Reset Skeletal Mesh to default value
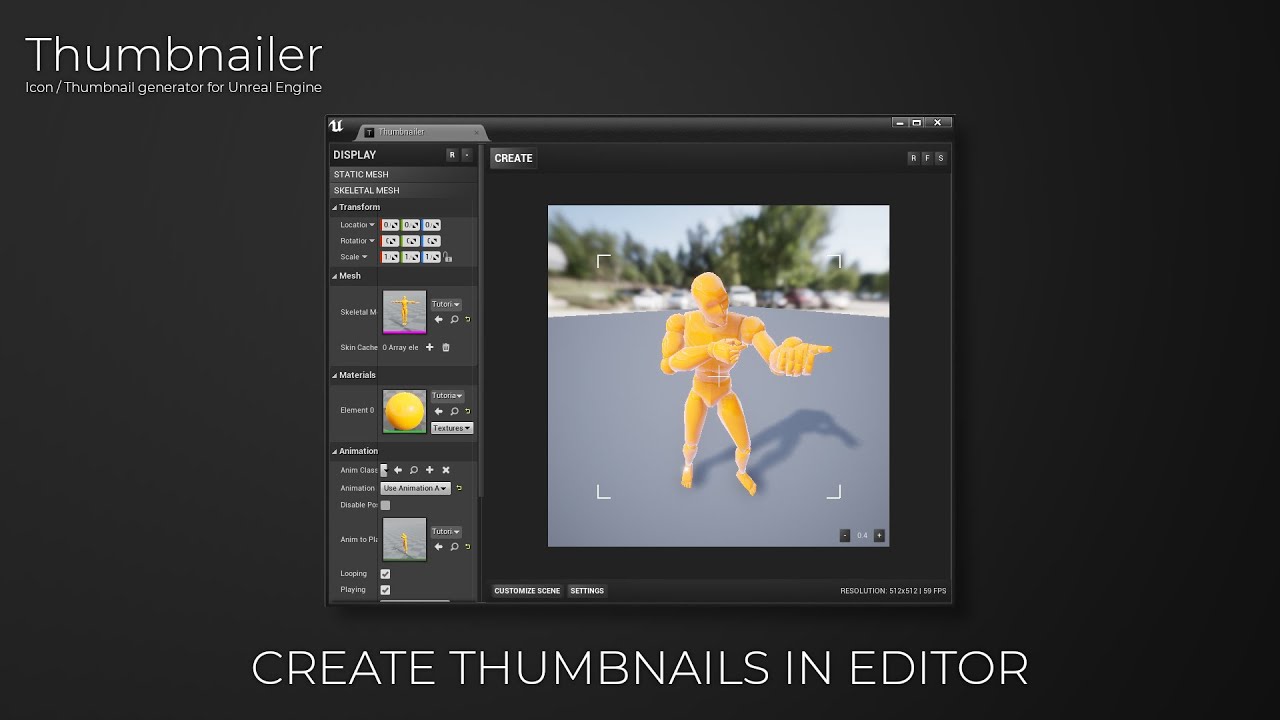This screenshot has height=720, width=1280. point(467,320)
